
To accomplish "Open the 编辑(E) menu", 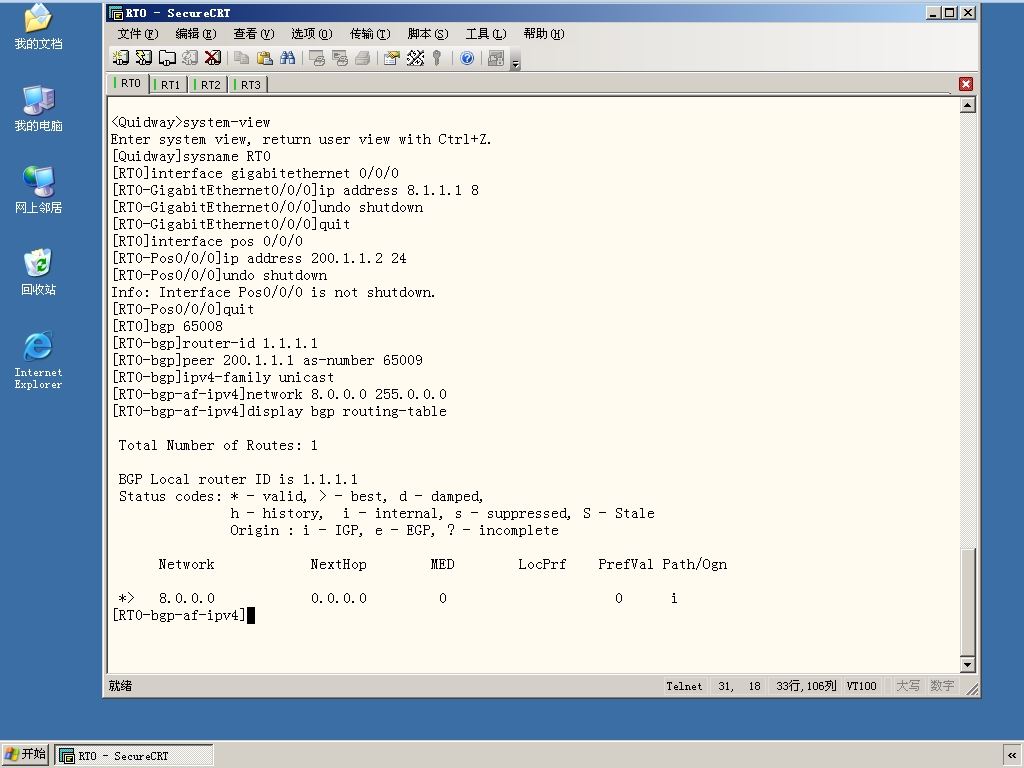I will pos(196,34).
